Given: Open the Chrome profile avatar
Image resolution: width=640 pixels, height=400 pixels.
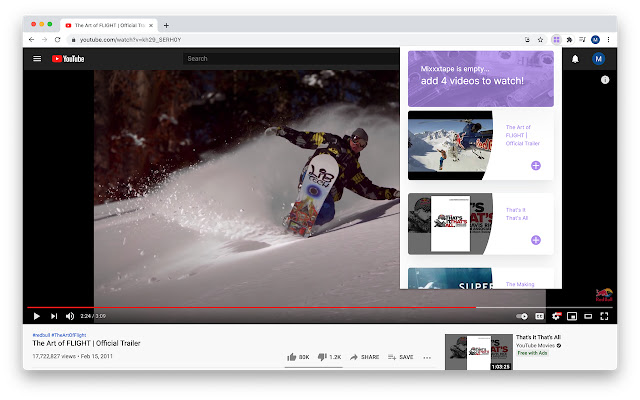Looking at the screenshot, I should (596, 40).
